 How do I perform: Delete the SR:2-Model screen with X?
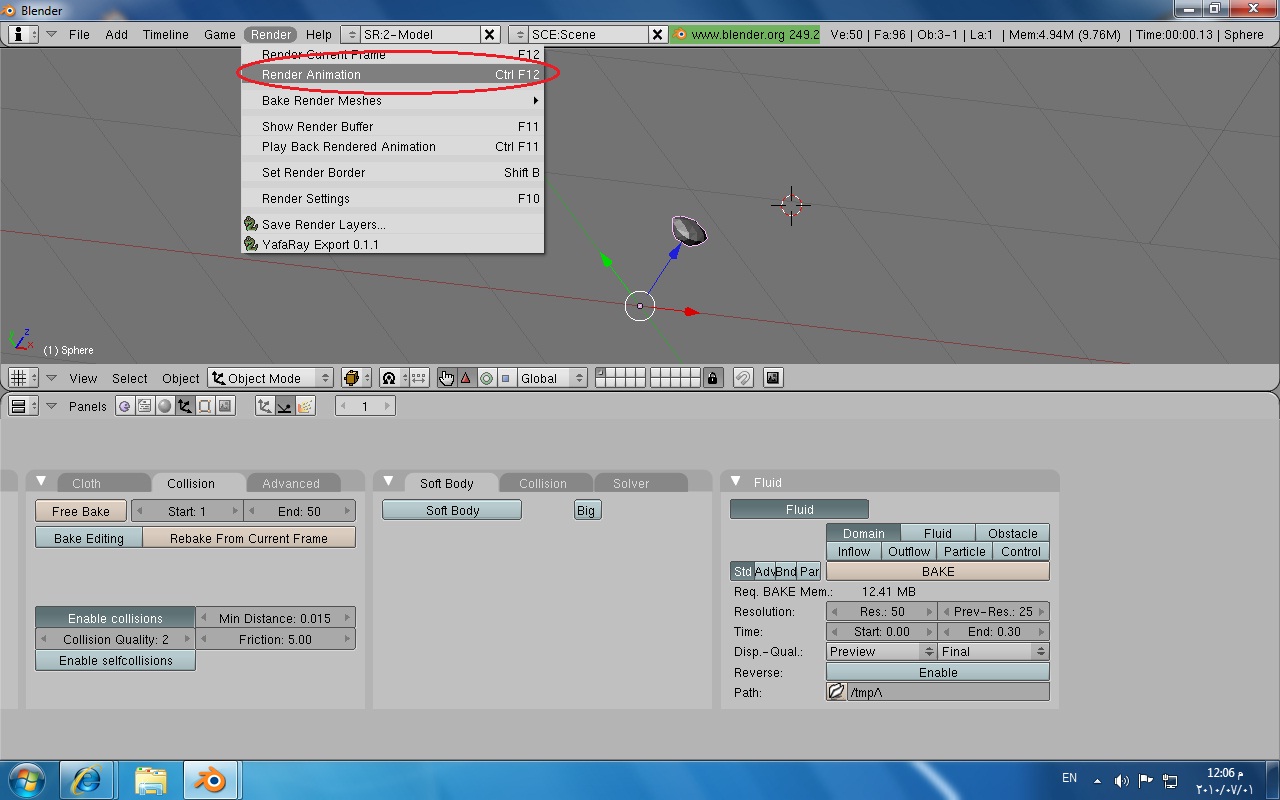point(490,34)
